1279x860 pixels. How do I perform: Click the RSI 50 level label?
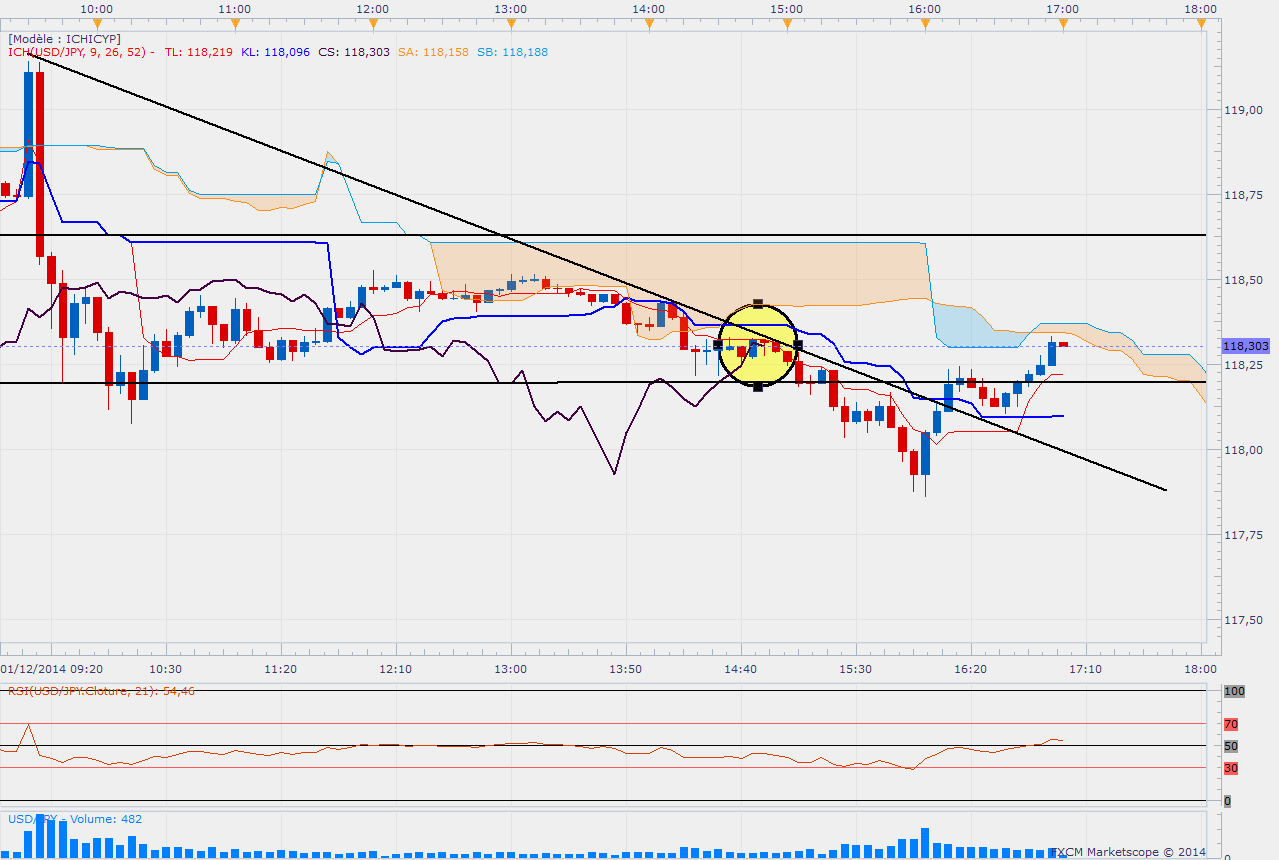[x=1231, y=746]
